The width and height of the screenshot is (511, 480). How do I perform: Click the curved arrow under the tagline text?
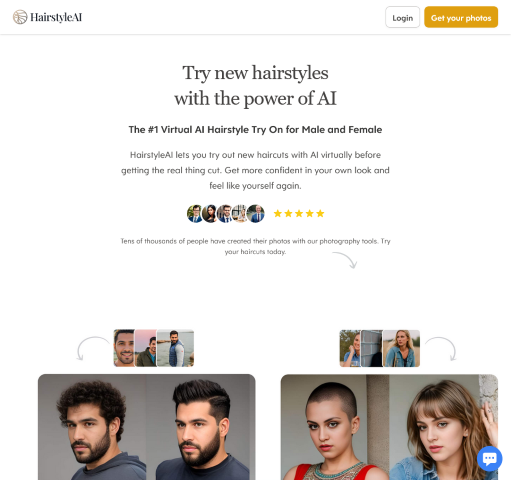345,260
